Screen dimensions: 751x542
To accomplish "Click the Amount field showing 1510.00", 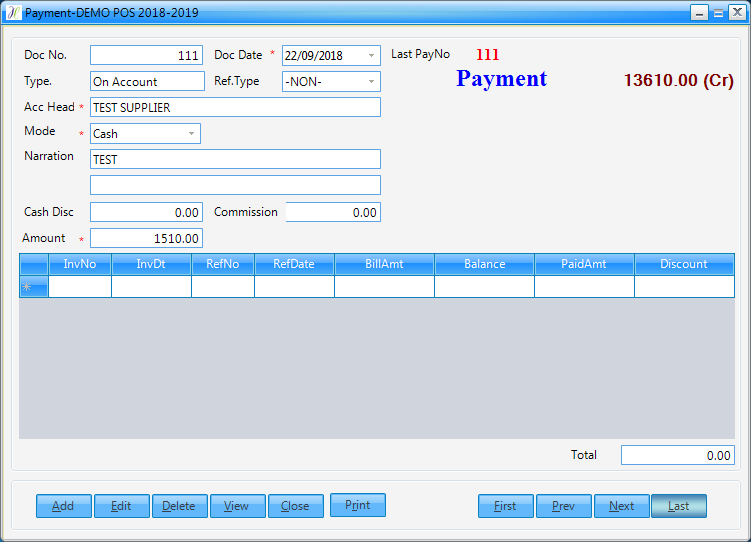I will click(x=146, y=238).
